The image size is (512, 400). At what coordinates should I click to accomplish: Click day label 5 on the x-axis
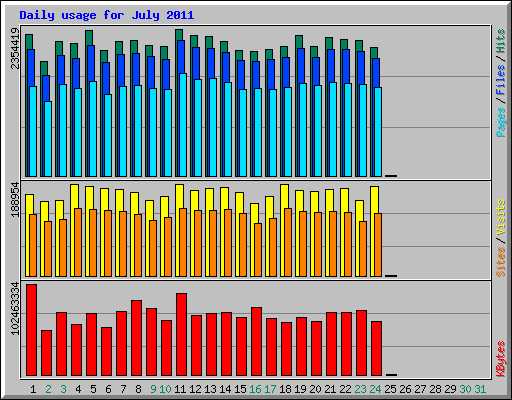click(93, 389)
